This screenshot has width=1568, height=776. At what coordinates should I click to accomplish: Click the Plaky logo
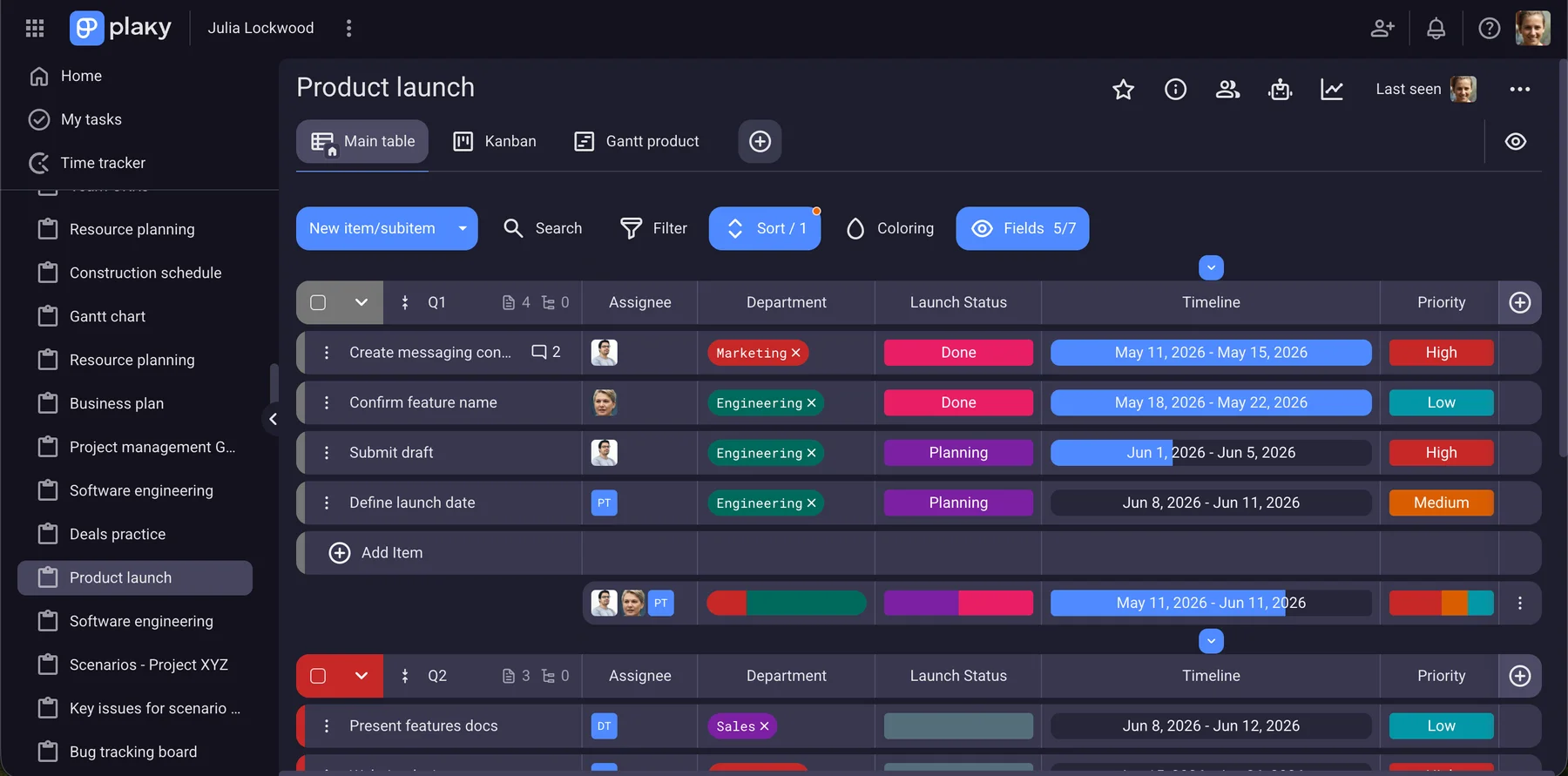tap(120, 28)
